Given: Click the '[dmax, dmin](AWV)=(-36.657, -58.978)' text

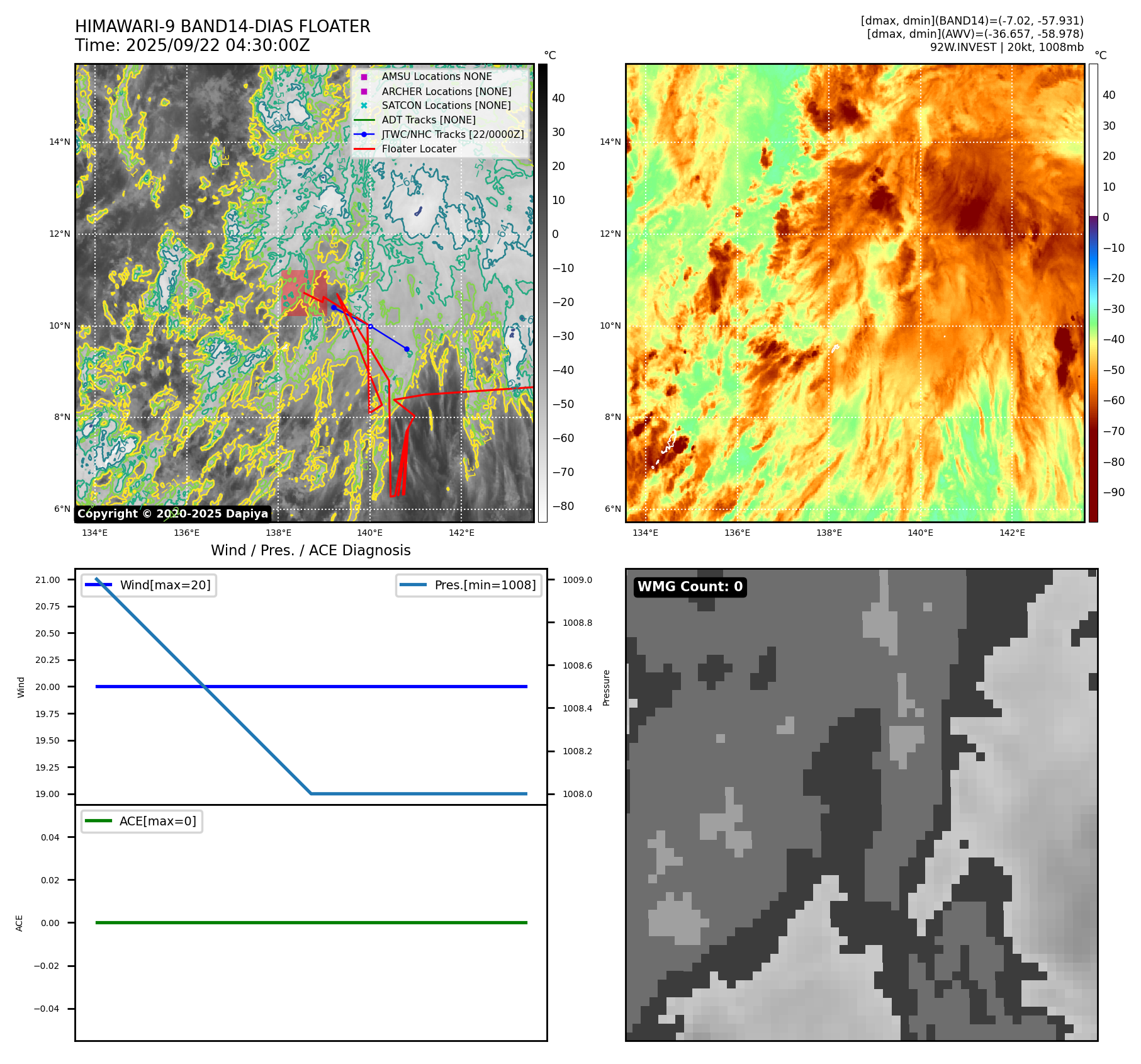Looking at the screenshot, I should pyautogui.click(x=975, y=34).
